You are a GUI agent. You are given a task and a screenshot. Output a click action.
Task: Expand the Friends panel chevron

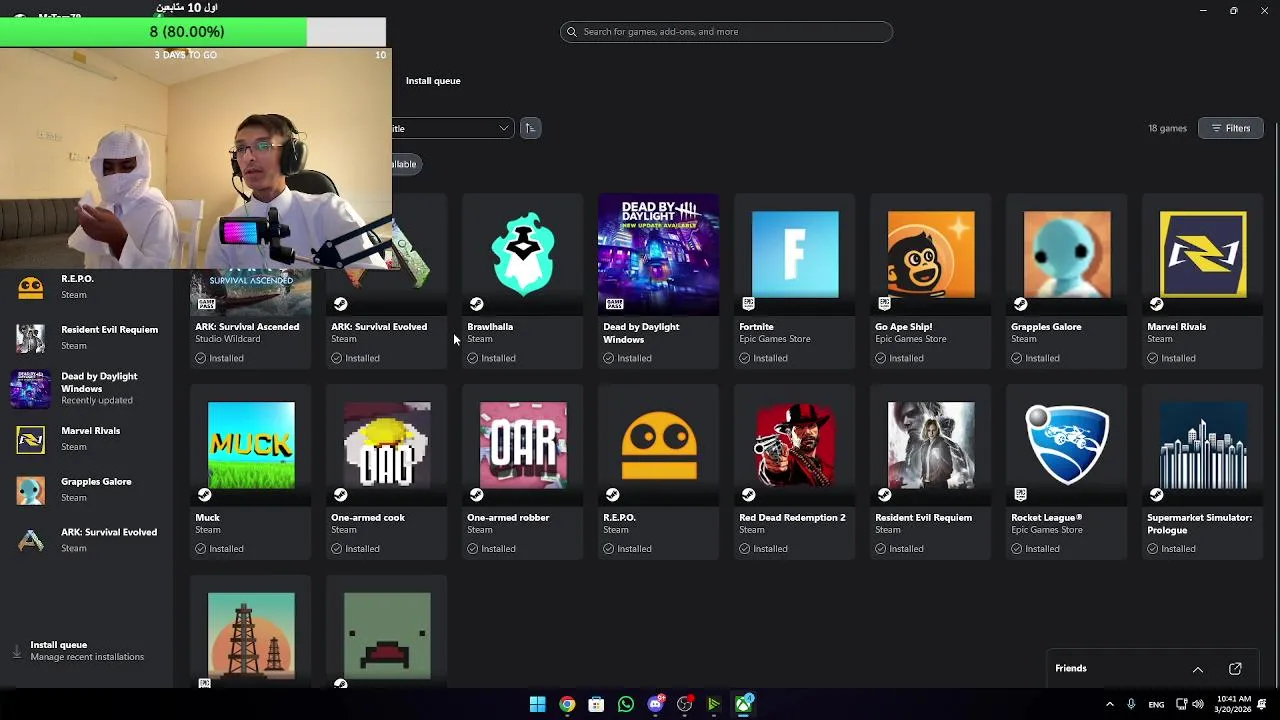[1197, 669]
